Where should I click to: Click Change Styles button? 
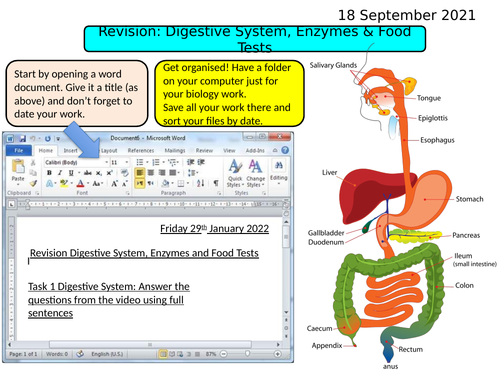point(255,173)
